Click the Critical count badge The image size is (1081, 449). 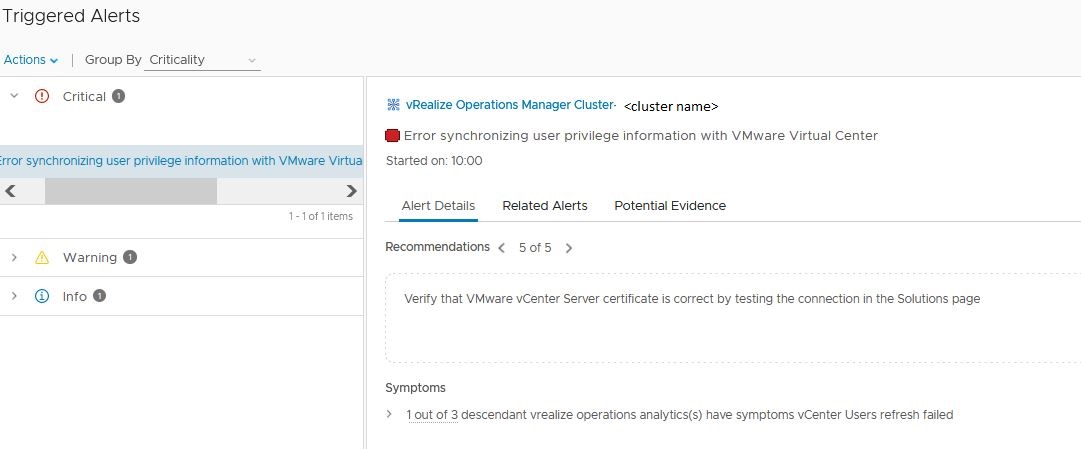pyautogui.click(x=119, y=96)
